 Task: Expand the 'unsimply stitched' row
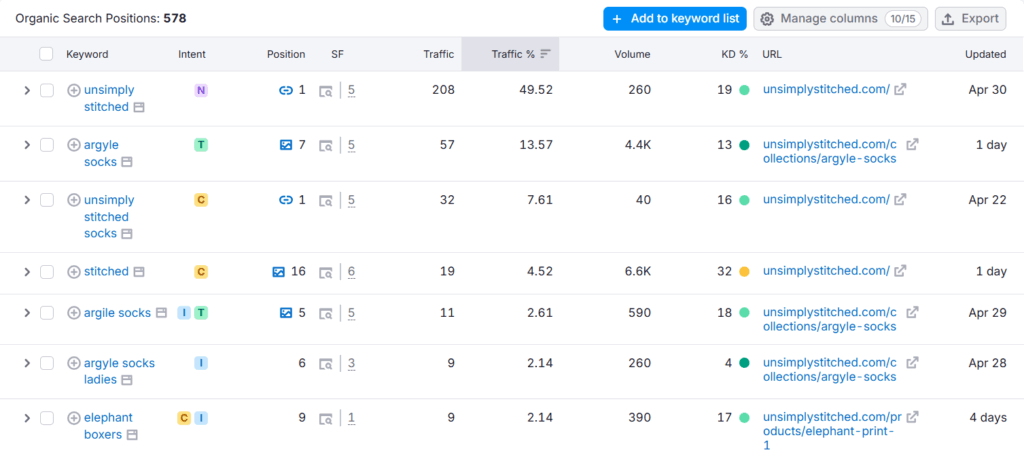(27, 90)
